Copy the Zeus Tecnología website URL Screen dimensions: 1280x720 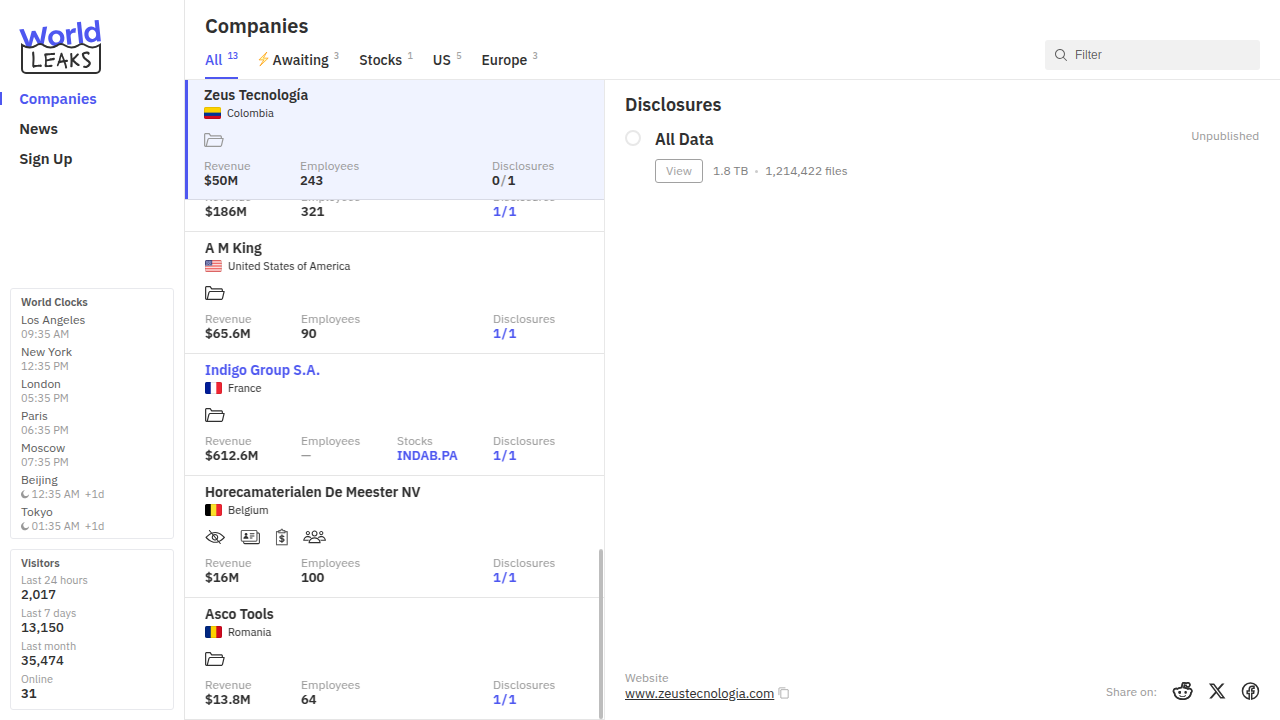(x=784, y=694)
